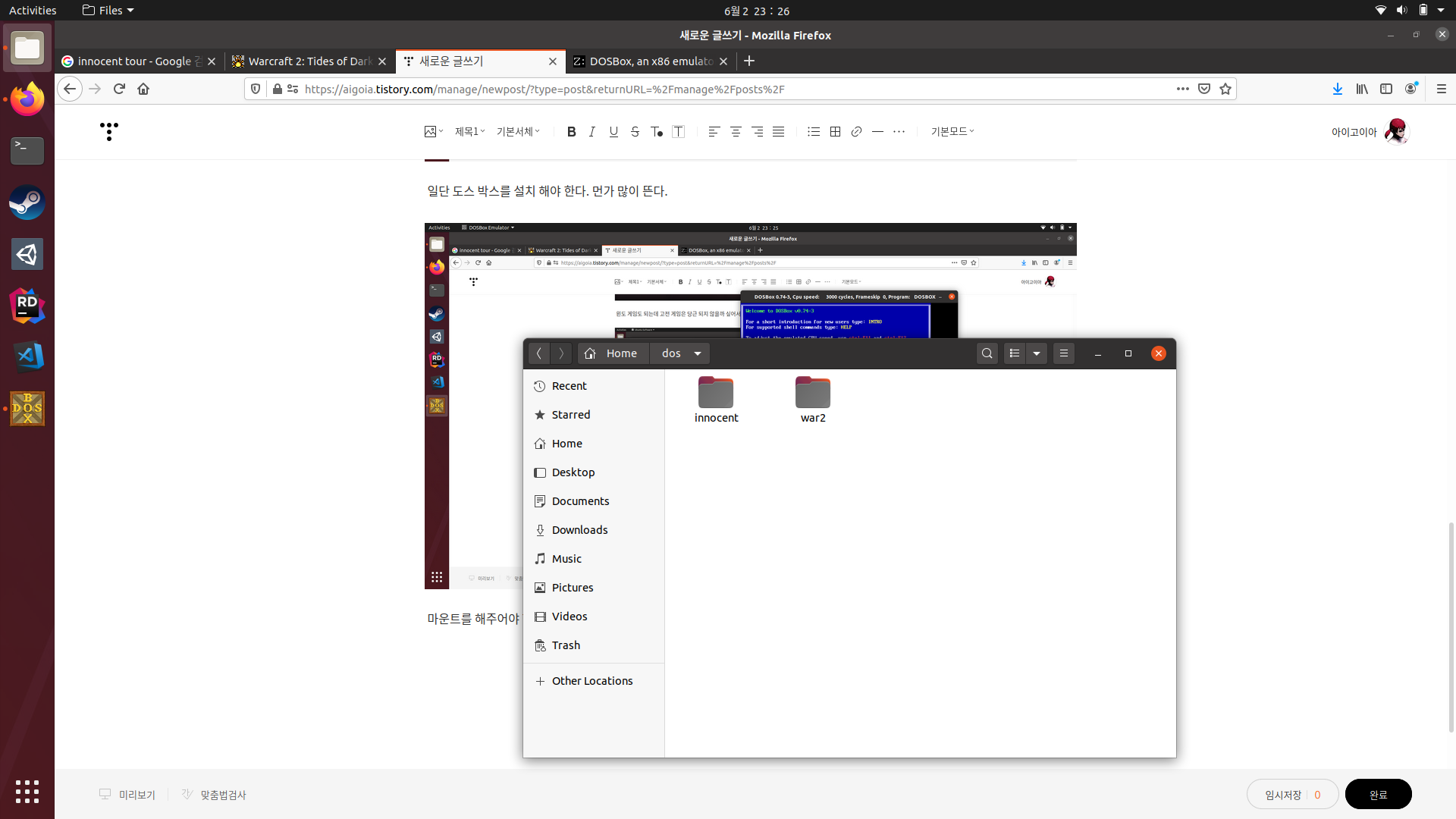Click the 완료 publish button

[x=1378, y=795]
